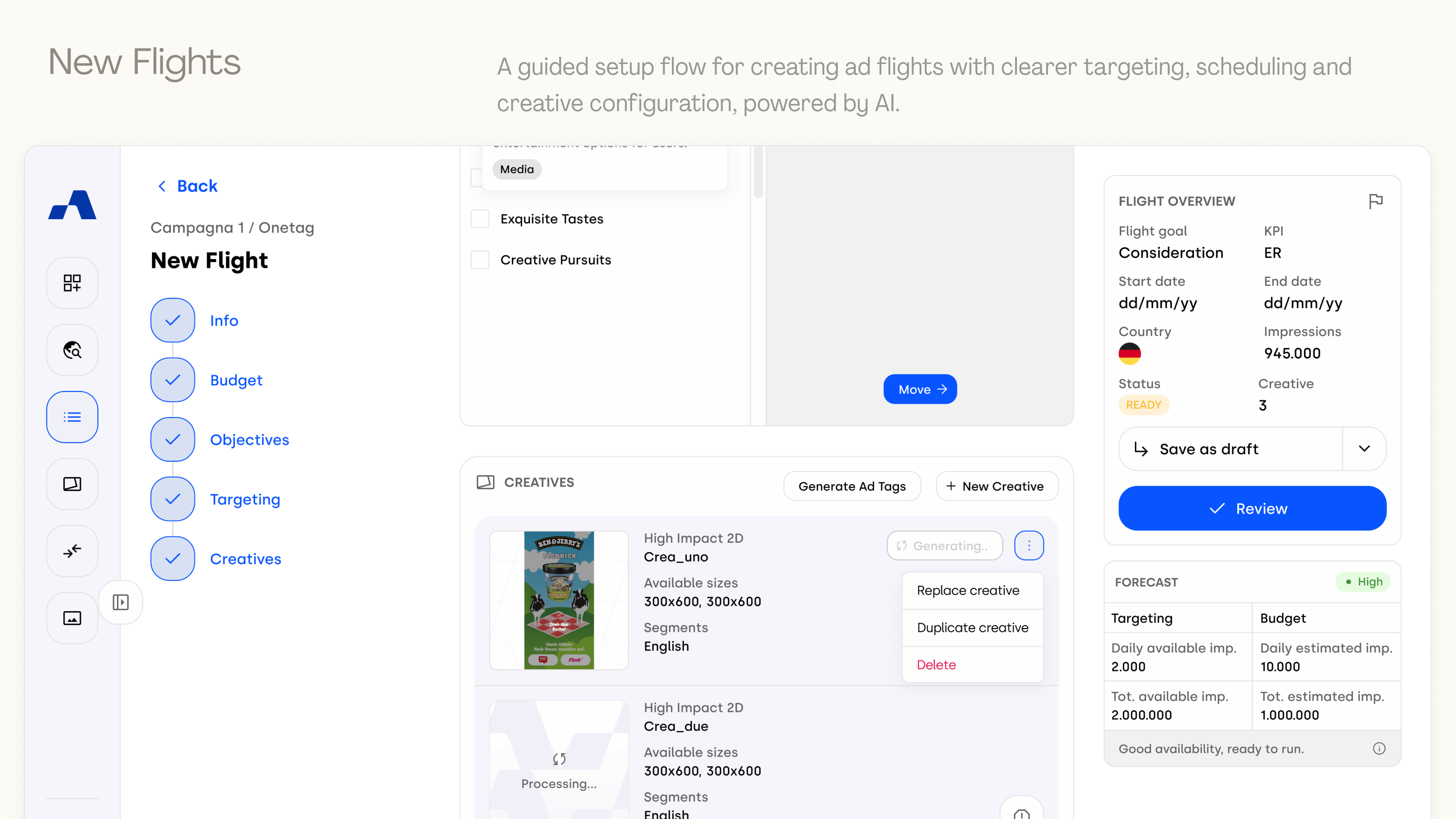This screenshot has width=1456, height=819.
Task: Open the creatives panel sidebar icon
Action: tap(72, 484)
